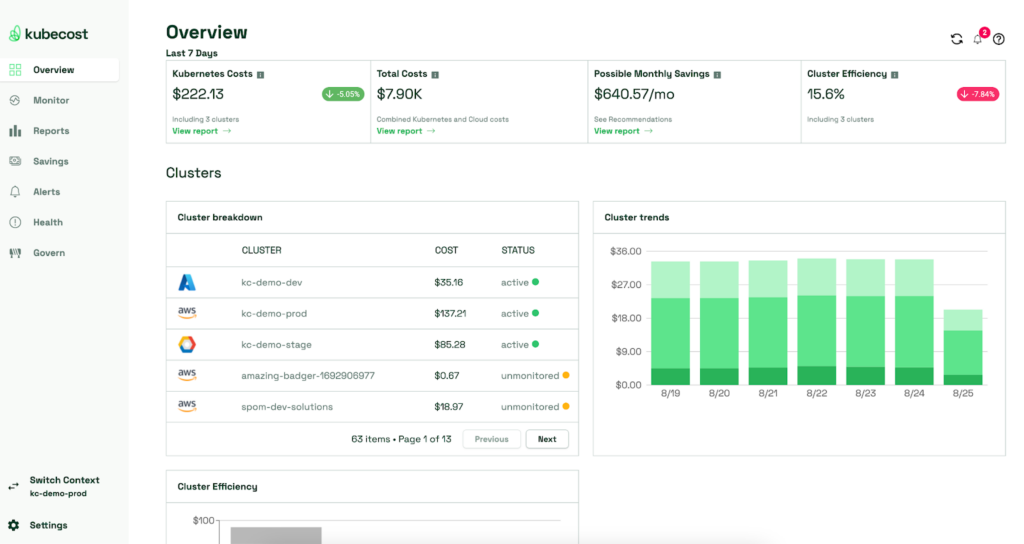
Task: Click info icon next to Kubernetes Costs
Action: tap(261, 74)
